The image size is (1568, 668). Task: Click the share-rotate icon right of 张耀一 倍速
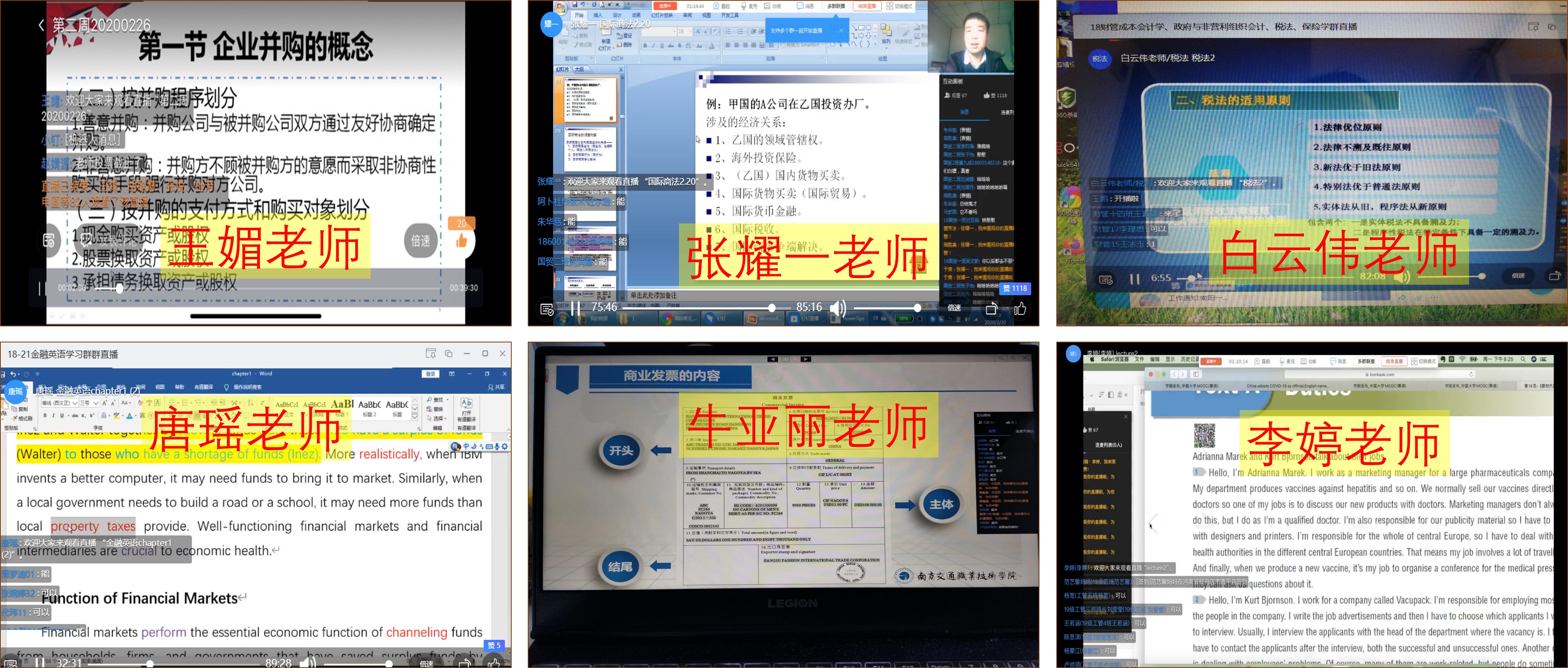coord(992,309)
